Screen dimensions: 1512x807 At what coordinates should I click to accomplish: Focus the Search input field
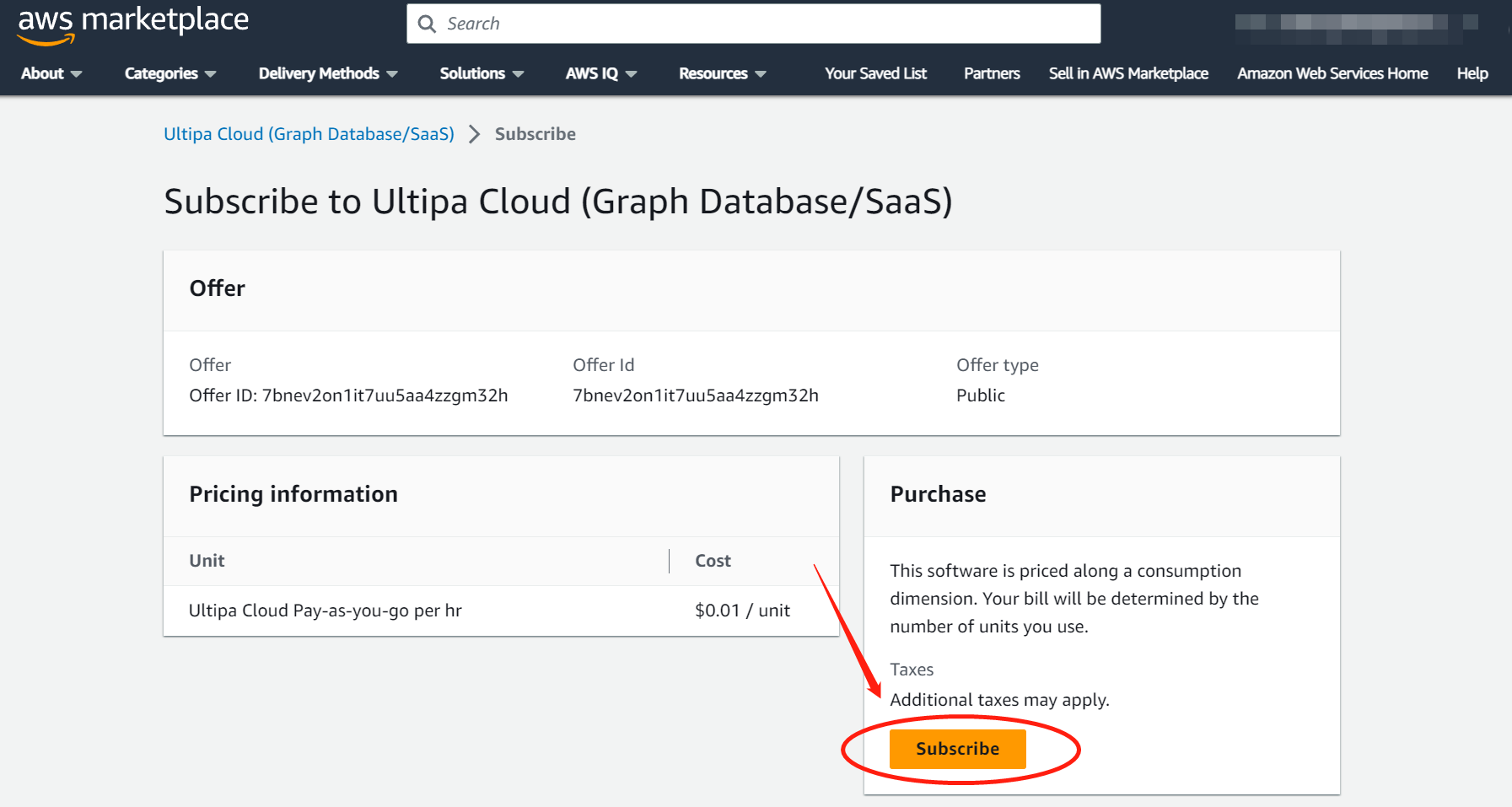click(x=753, y=24)
